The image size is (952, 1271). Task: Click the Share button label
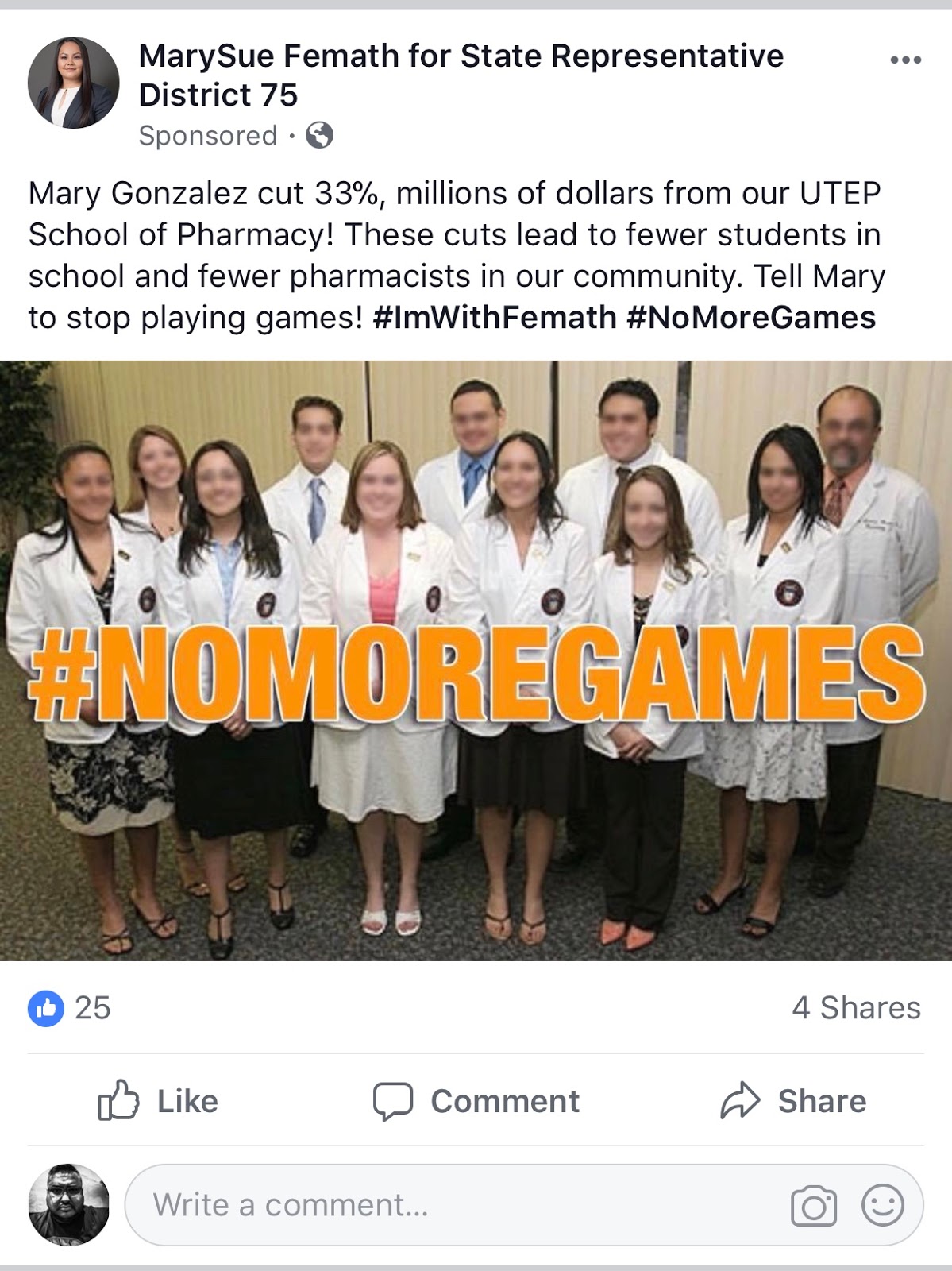coord(822,1102)
